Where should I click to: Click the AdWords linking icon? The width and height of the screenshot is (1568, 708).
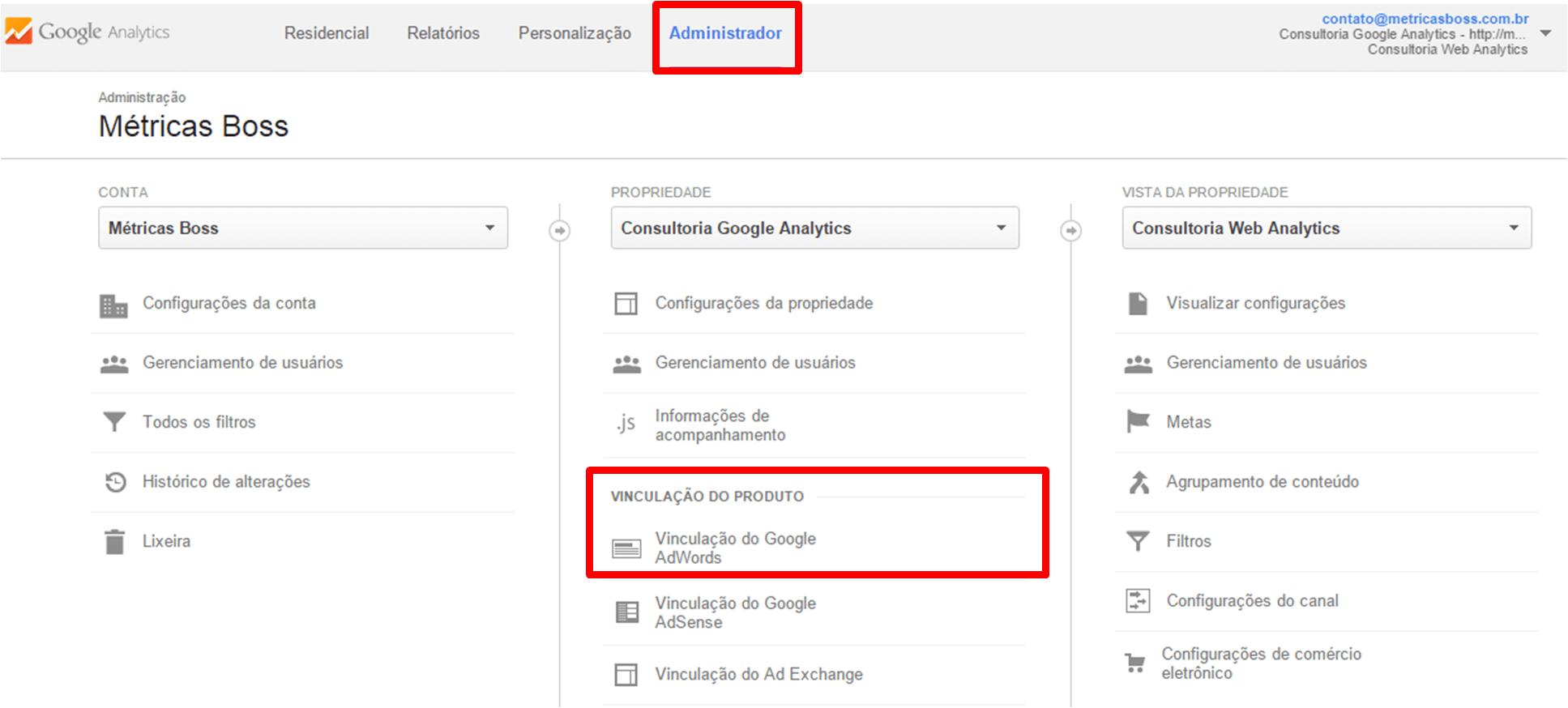pyautogui.click(x=626, y=548)
